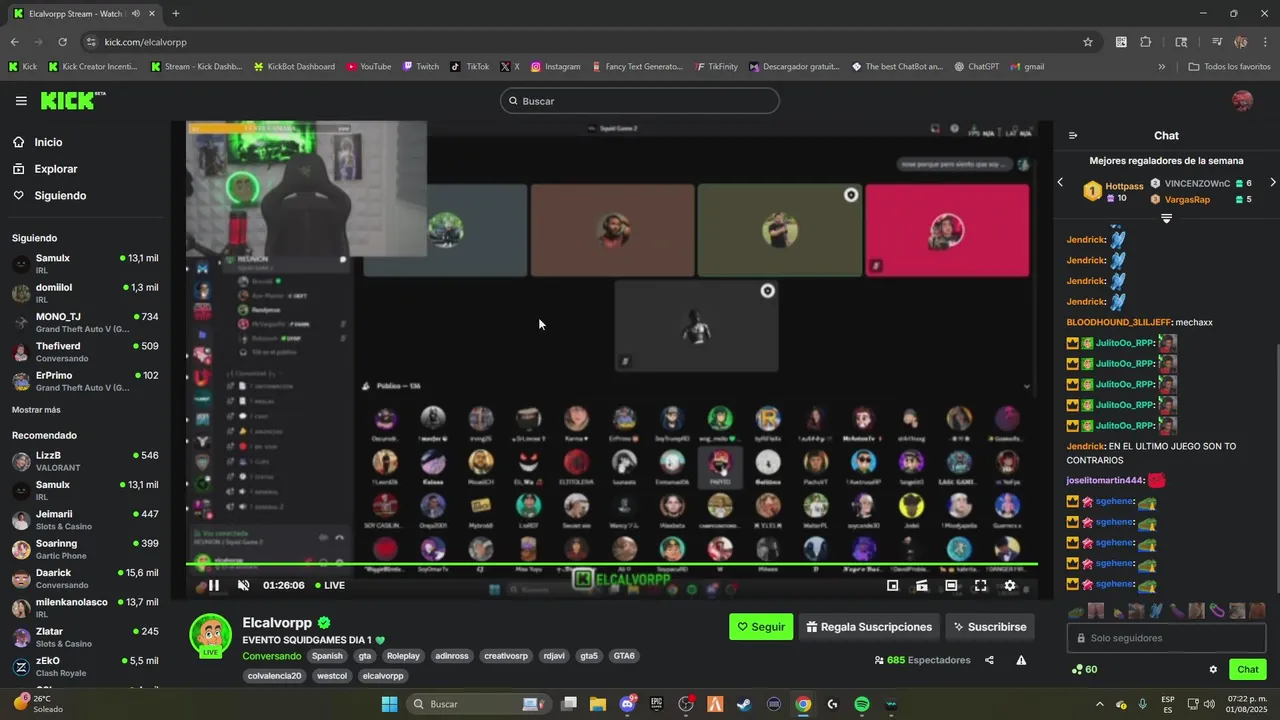Bookmark this page with the star
The height and width of the screenshot is (720, 1280).
(x=1088, y=42)
